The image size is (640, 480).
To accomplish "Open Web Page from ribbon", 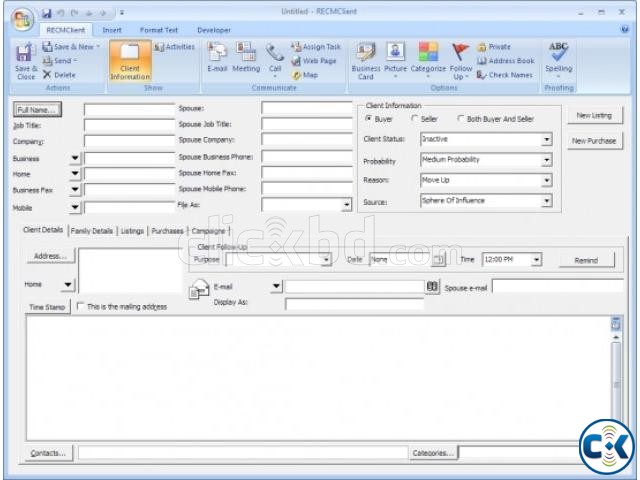I will click(313, 61).
